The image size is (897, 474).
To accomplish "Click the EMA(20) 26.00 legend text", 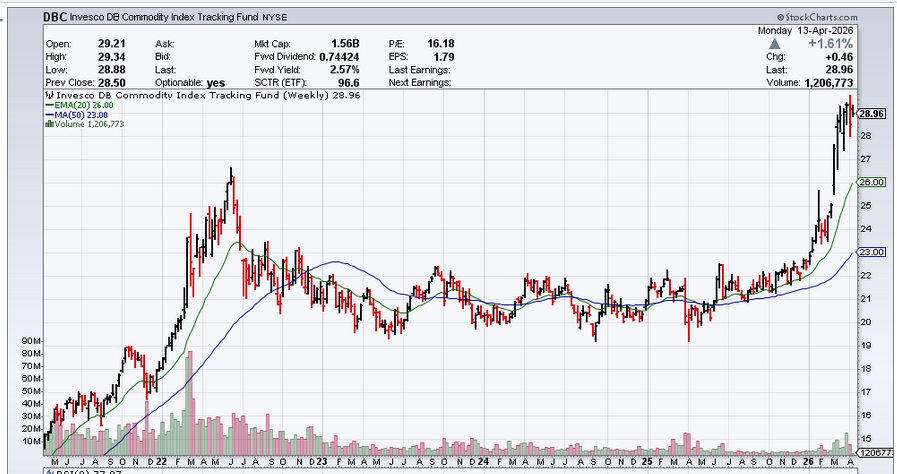I will coord(84,105).
